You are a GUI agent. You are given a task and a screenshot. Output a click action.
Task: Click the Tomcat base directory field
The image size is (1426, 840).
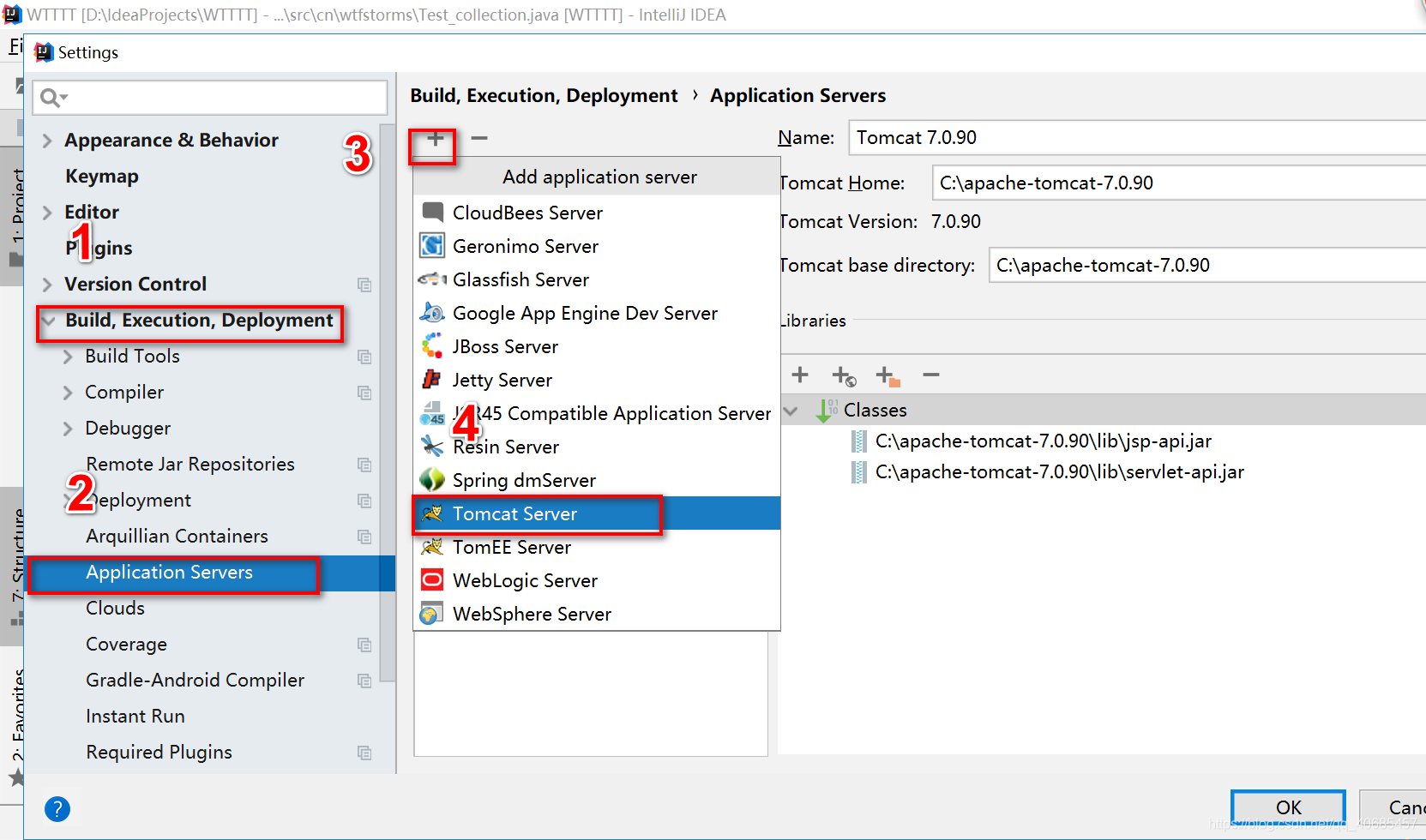coord(1207,265)
